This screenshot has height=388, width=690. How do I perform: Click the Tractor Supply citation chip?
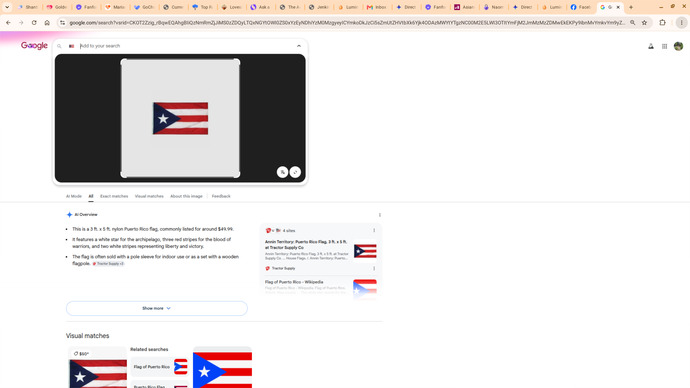[108, 264]
